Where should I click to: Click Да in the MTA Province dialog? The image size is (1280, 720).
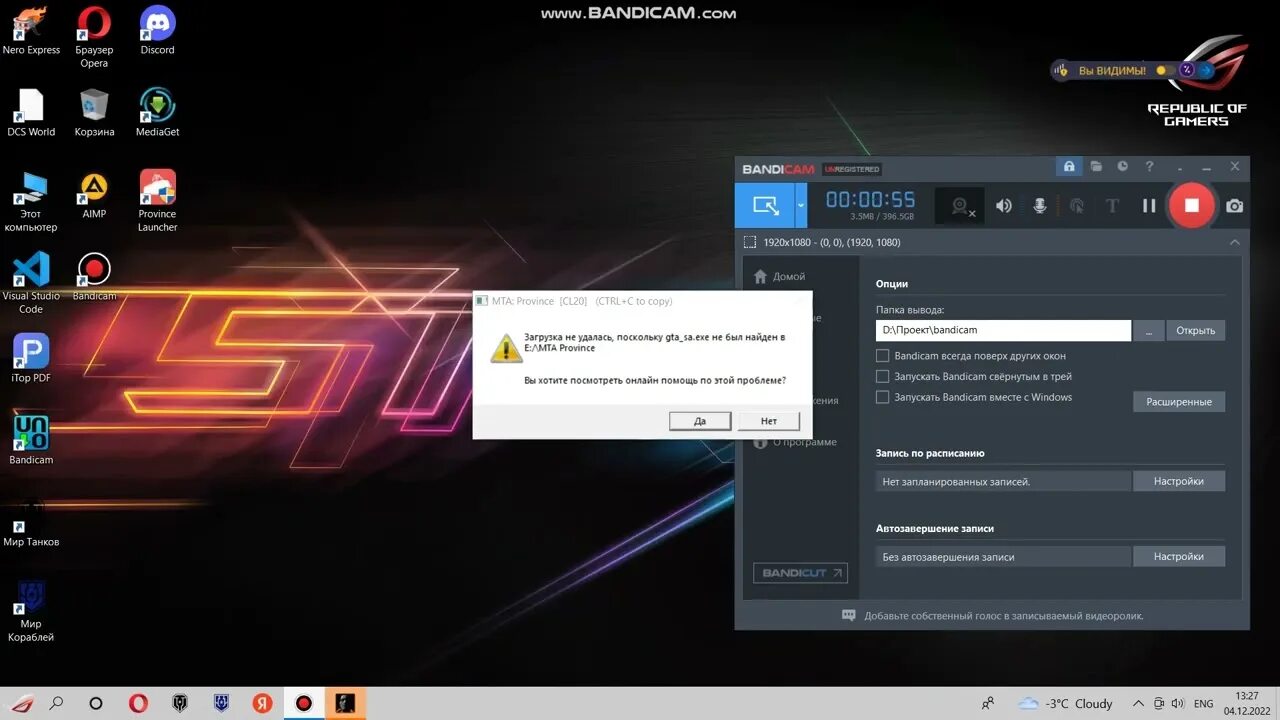point(700,421)
